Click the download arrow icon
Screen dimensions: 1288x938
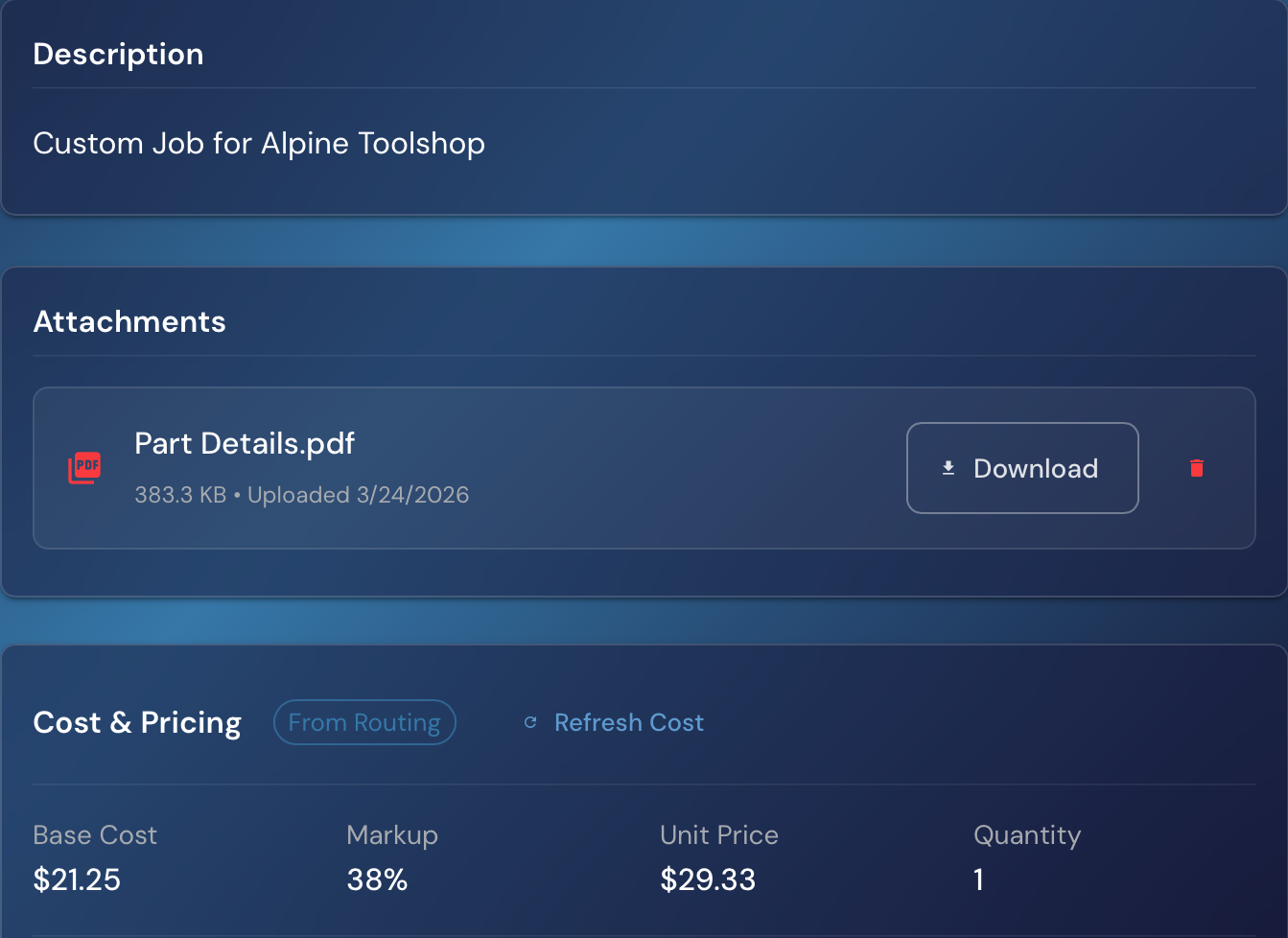pyautogui.click(x=948, y=468)
